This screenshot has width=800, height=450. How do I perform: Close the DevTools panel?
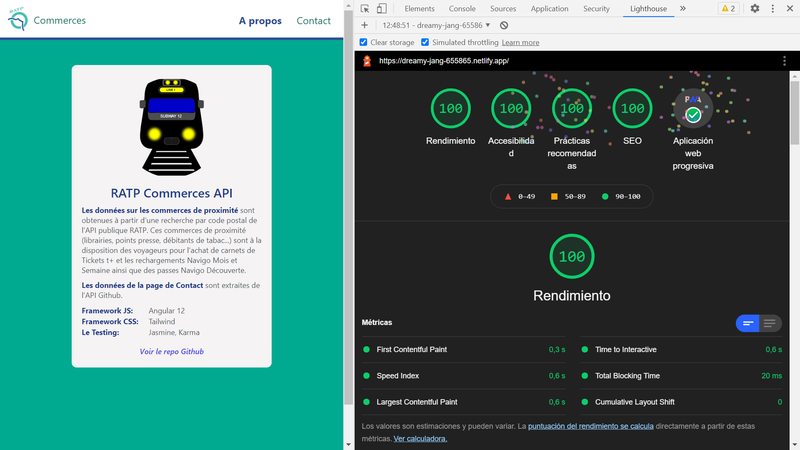click(x=789, y=9)
